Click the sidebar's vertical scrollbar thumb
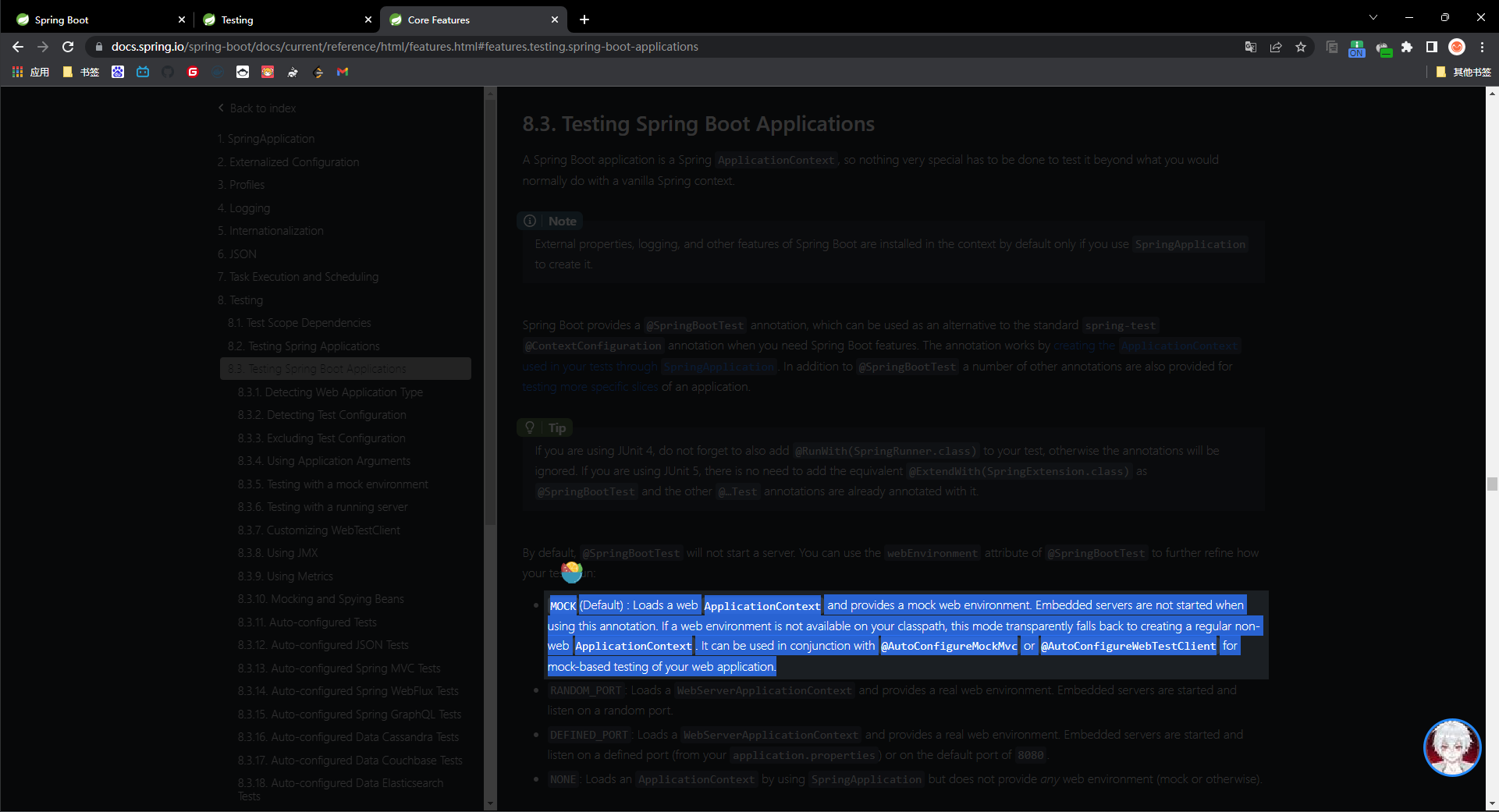Image resolution: width=1499 pixels, height=812 pixels. tap(490, 312)
